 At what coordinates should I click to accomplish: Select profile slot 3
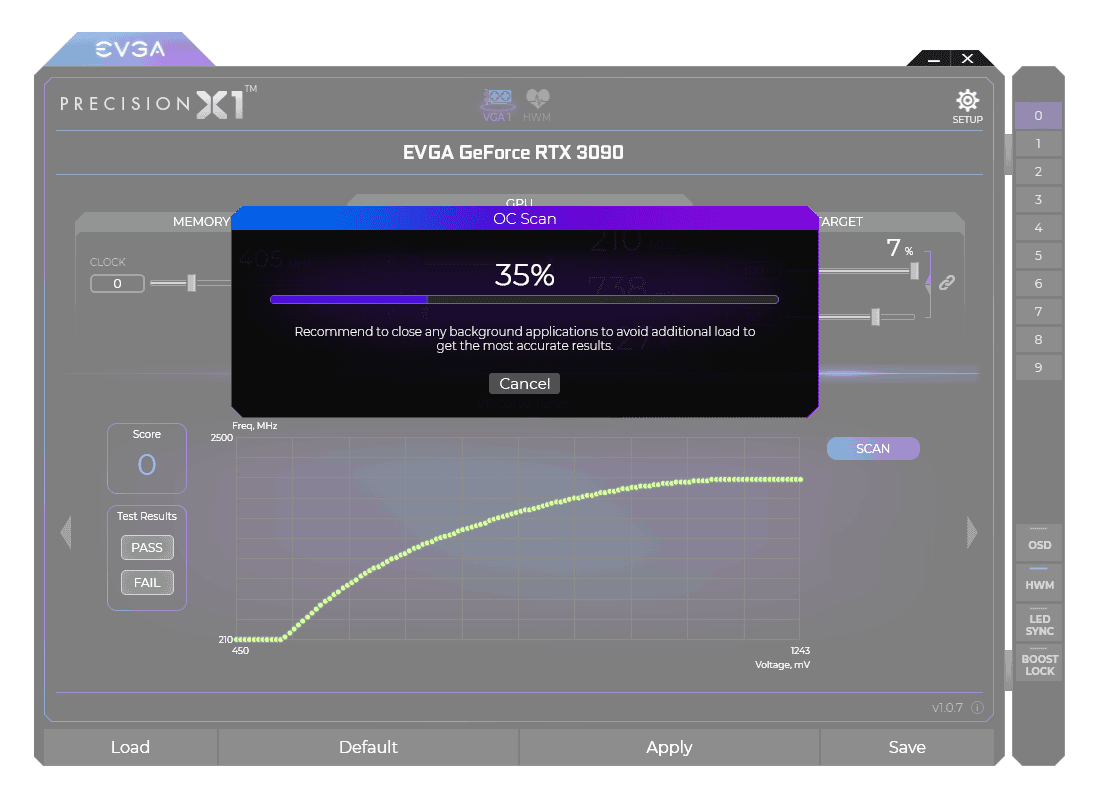click(1038, 200)
